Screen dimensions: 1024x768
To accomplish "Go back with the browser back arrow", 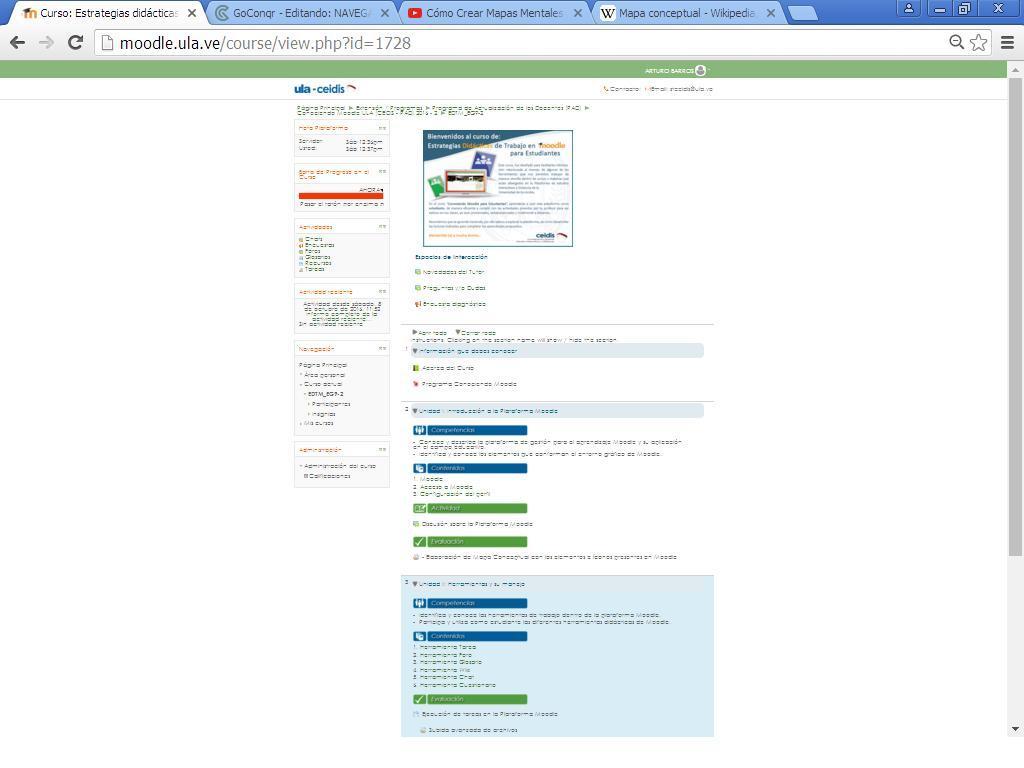I will coord(18,42).
